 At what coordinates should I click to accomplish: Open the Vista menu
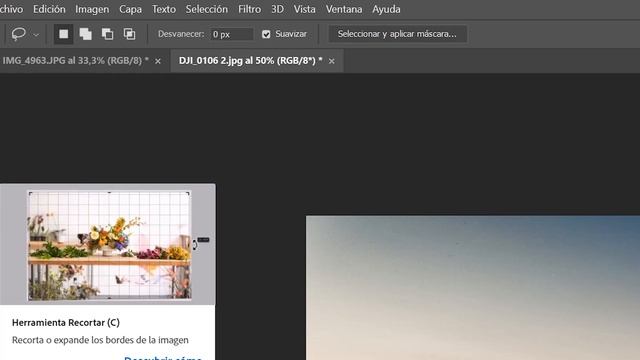(304, 9)
